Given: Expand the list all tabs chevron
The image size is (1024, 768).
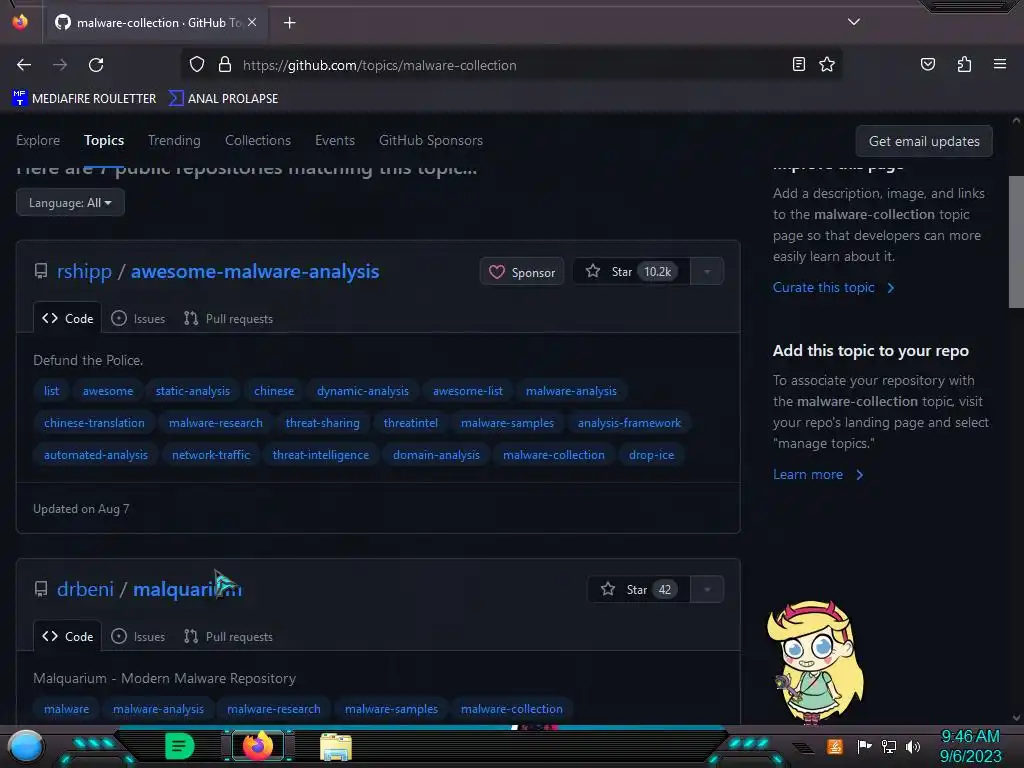Looking at the screenshot, I should 854,22.
